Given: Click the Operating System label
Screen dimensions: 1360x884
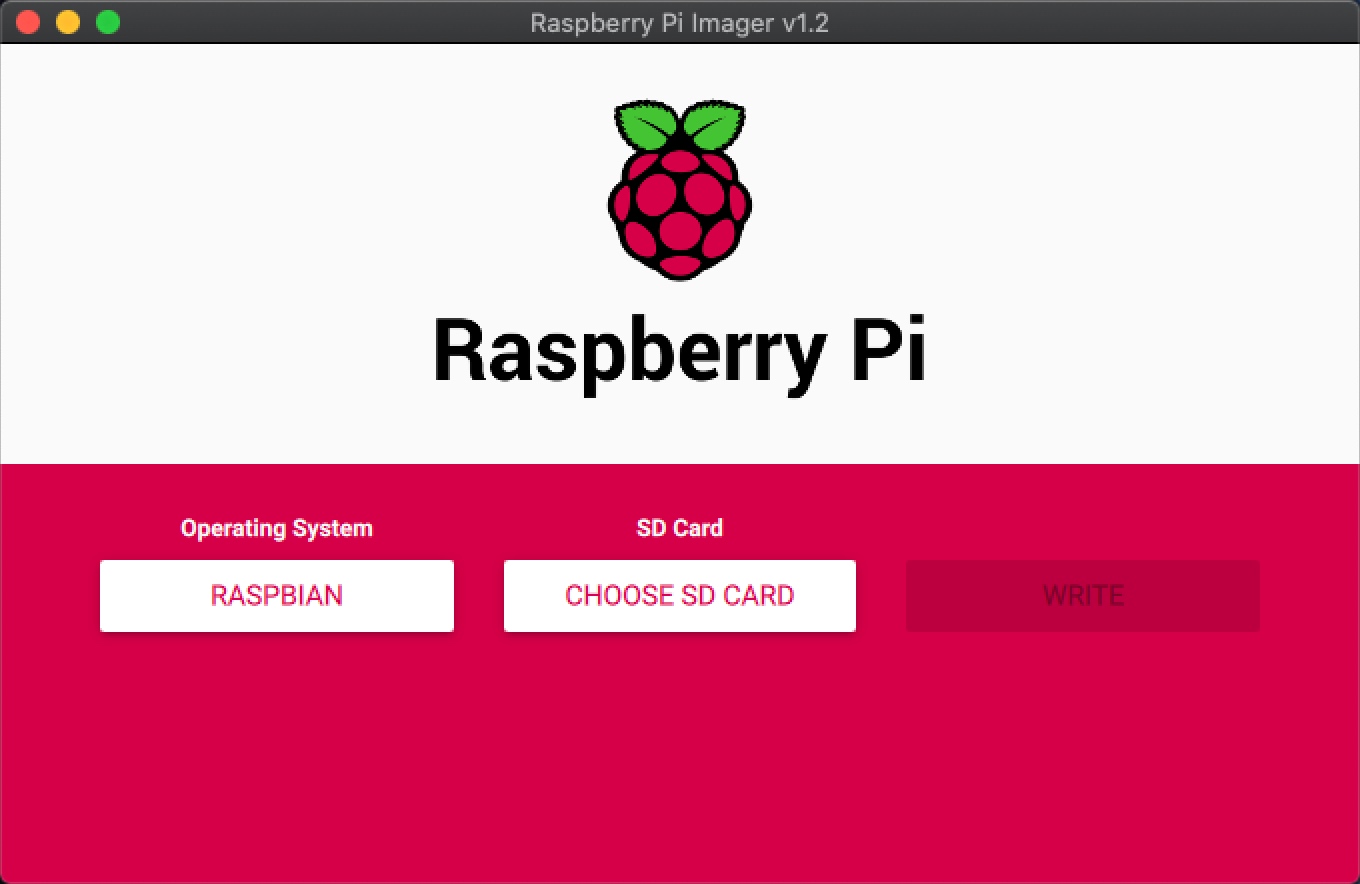Looking at the screenshot, I should (x=276, y=528).
